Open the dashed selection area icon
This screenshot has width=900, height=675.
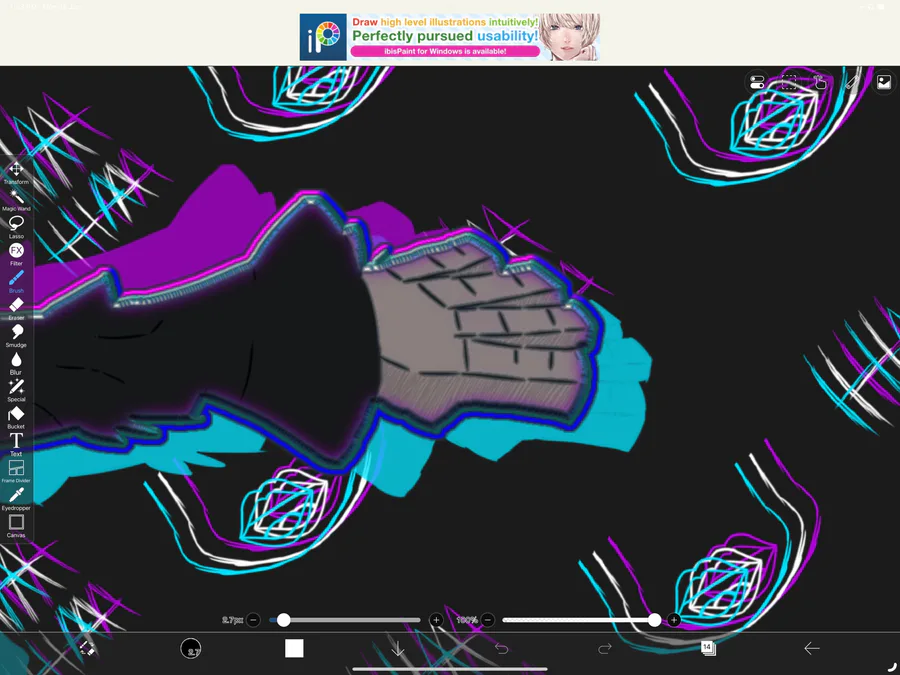(x=789, y=83)
